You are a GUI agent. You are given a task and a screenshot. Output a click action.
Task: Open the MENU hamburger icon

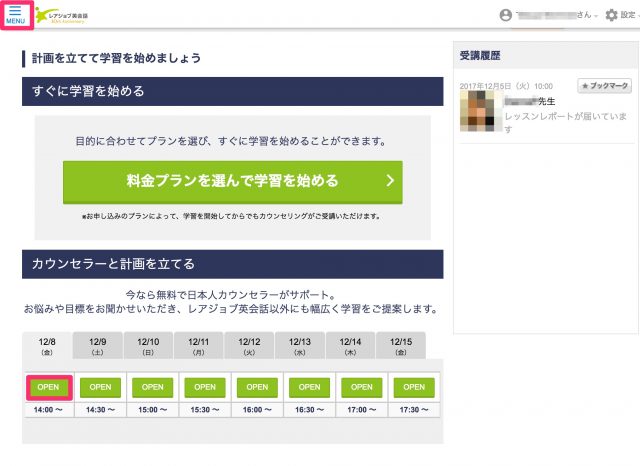tap(16, 15)
